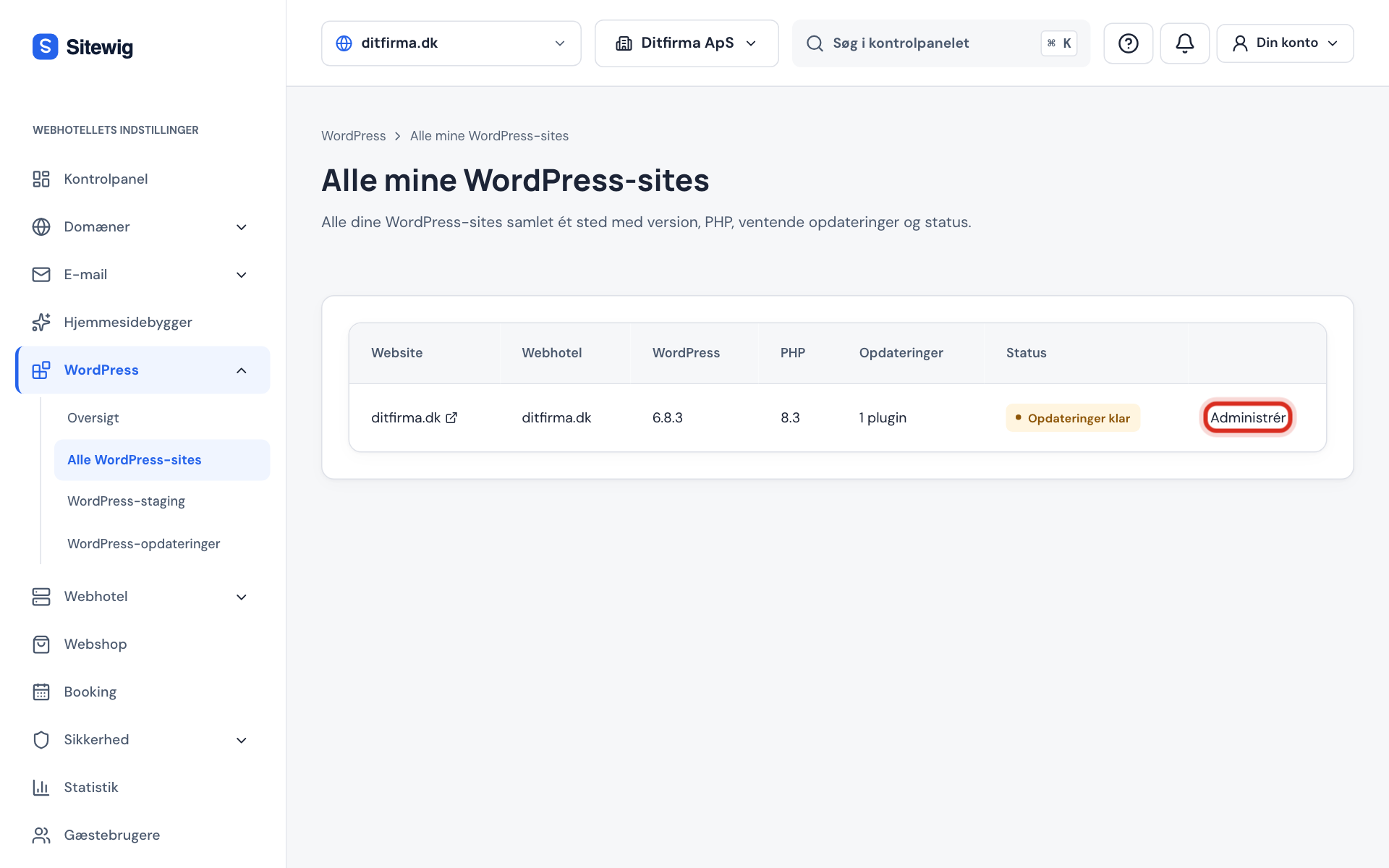Click the PHP version 8.3 cell
Viewport: 1389px width, 868px height.
tap(790, 417)
